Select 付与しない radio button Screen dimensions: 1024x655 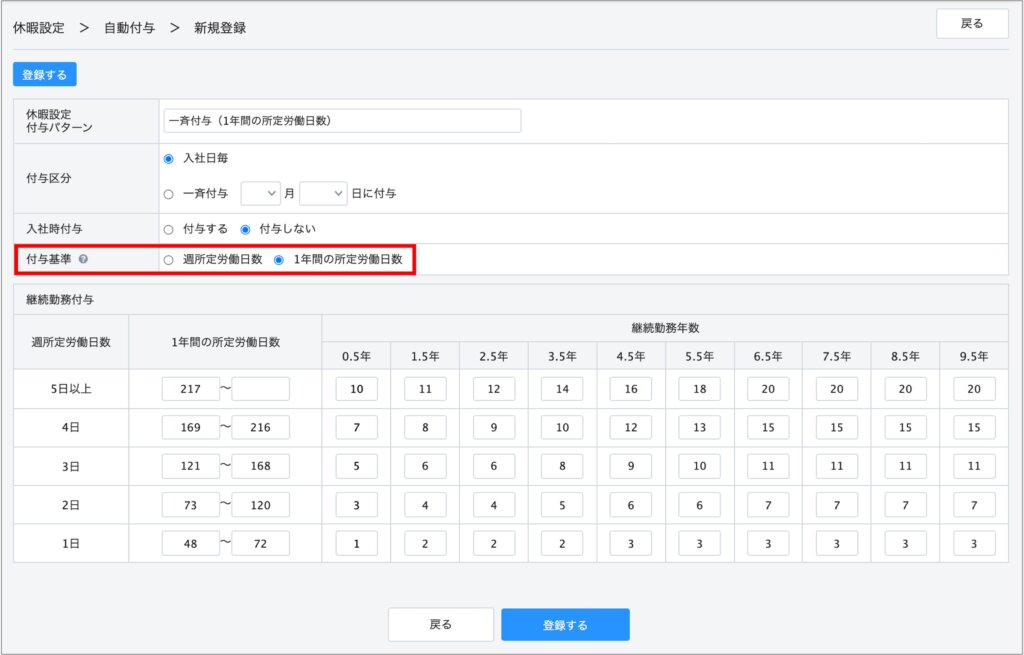coord(245,229)
